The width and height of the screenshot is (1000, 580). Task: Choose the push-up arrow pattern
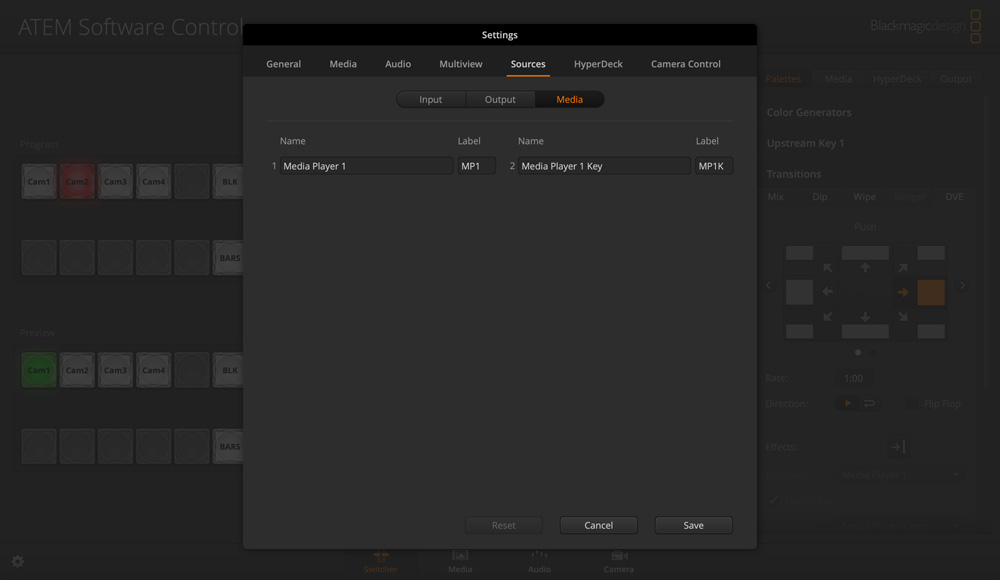pyautogui.click(x=865, y=267)
